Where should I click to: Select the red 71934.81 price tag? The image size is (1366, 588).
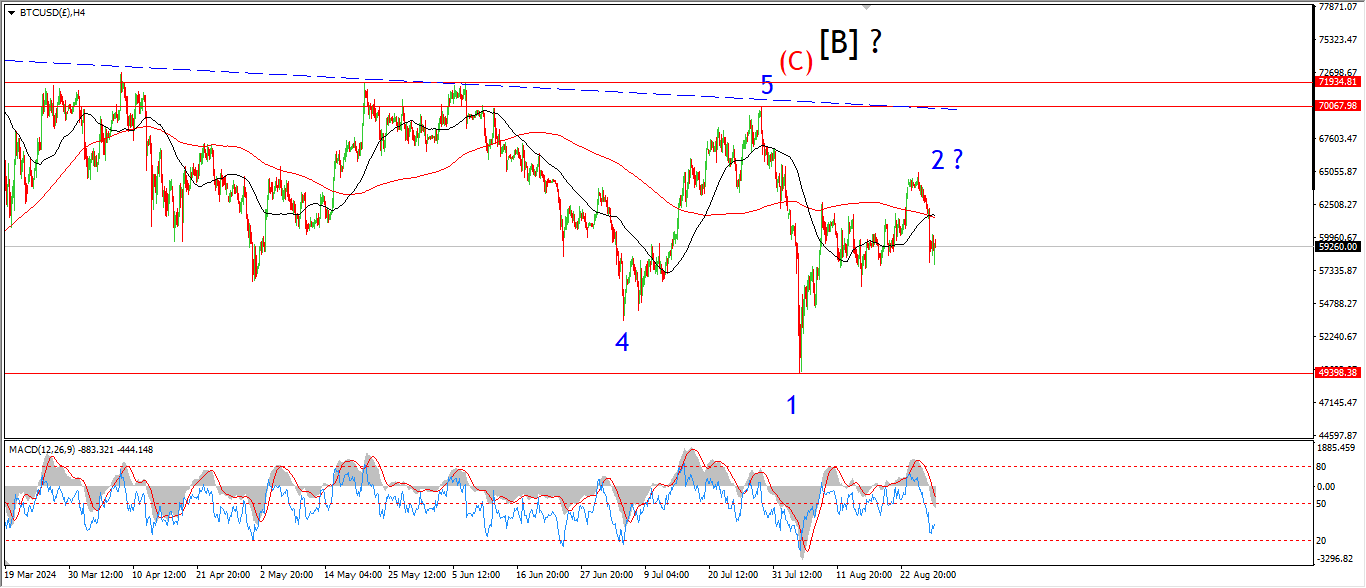(x=1337, y=82)
